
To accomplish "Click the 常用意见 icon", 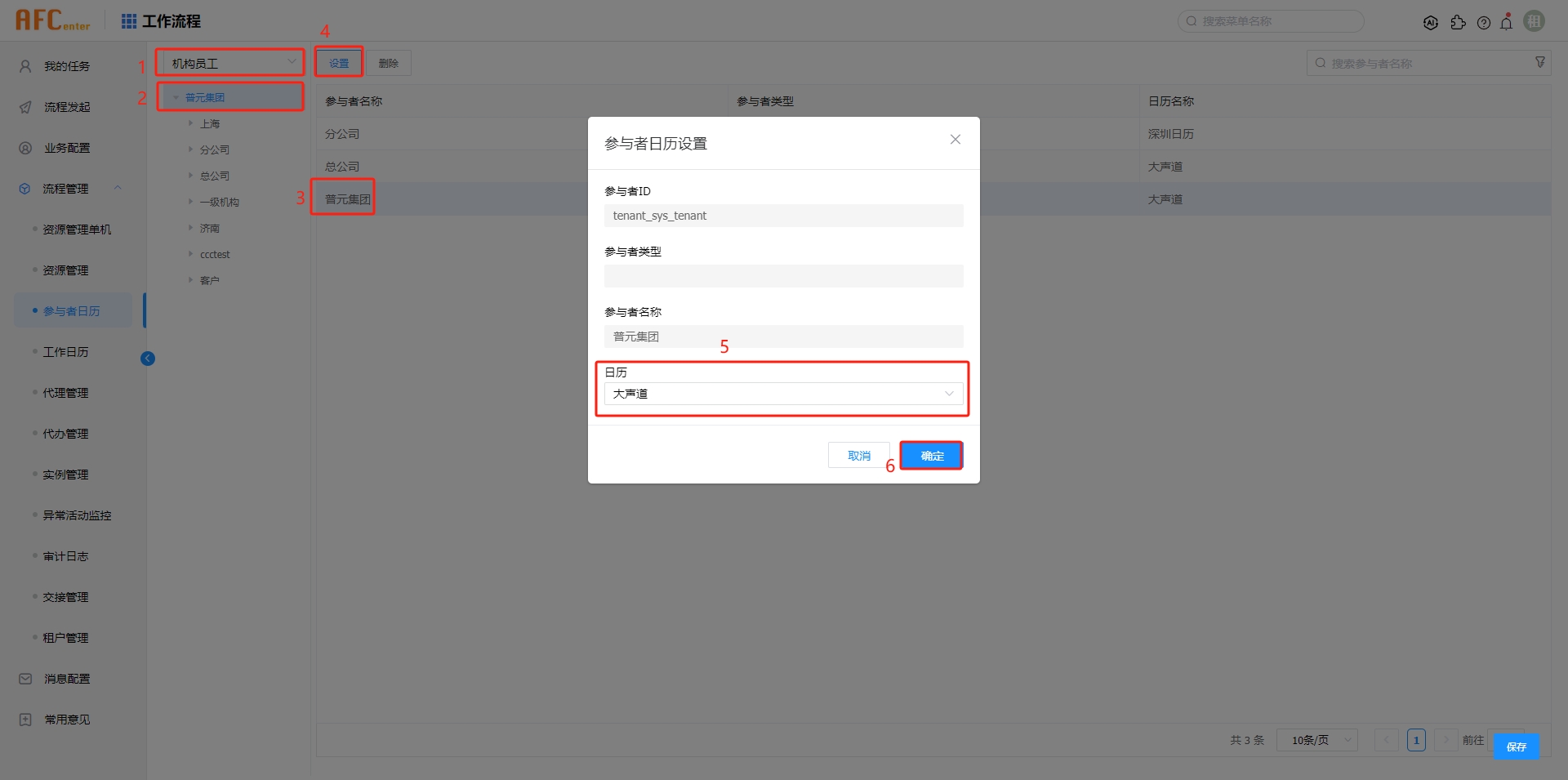I will click(25, 720).
